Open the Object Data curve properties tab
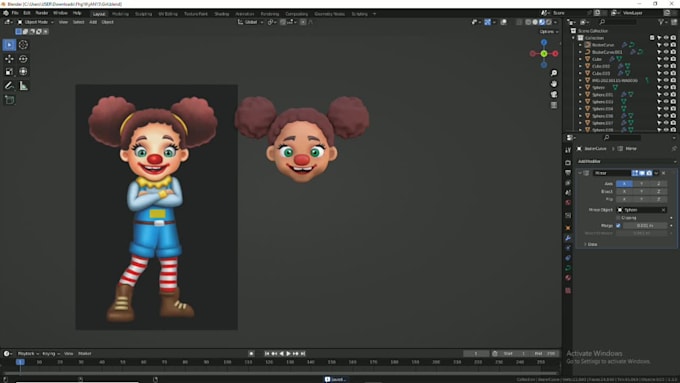Screen dimensions: 680x383 568,268
